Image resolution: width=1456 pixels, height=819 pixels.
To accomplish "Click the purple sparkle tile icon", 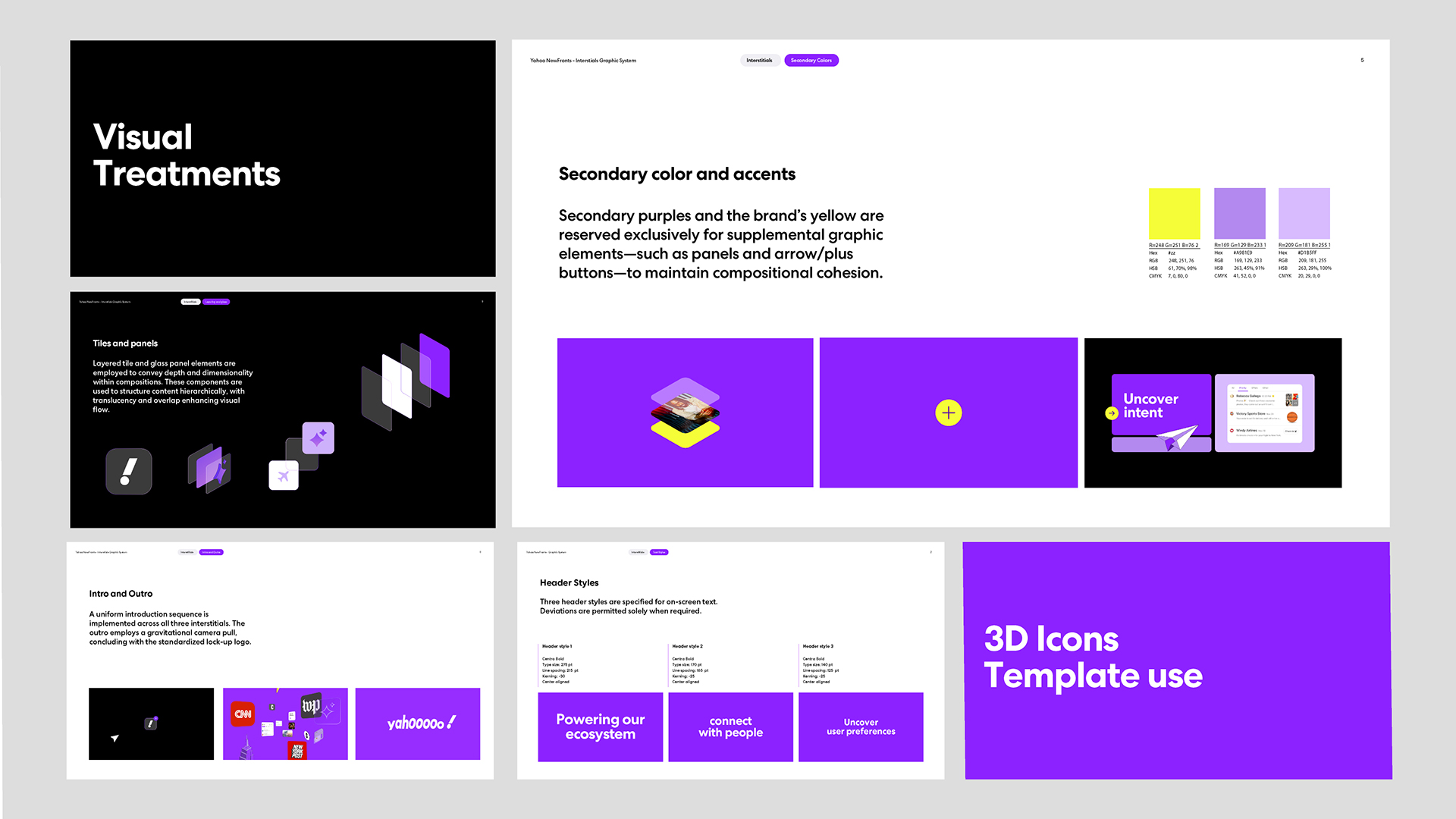I will click(x=318, y=438).
